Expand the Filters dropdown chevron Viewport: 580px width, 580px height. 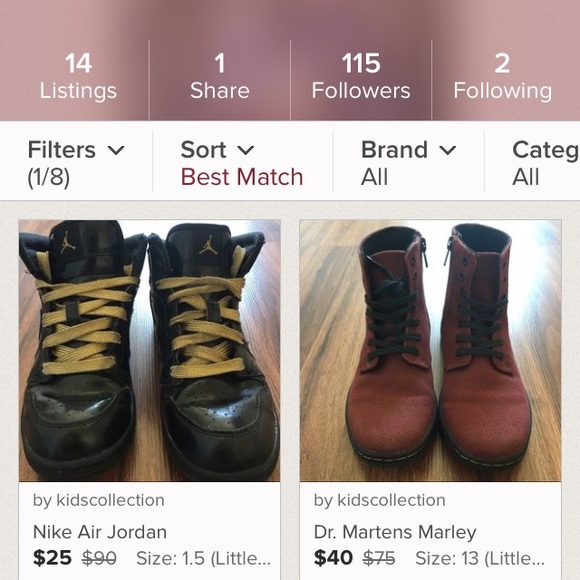pyautogui.click(x=116, y=150)
